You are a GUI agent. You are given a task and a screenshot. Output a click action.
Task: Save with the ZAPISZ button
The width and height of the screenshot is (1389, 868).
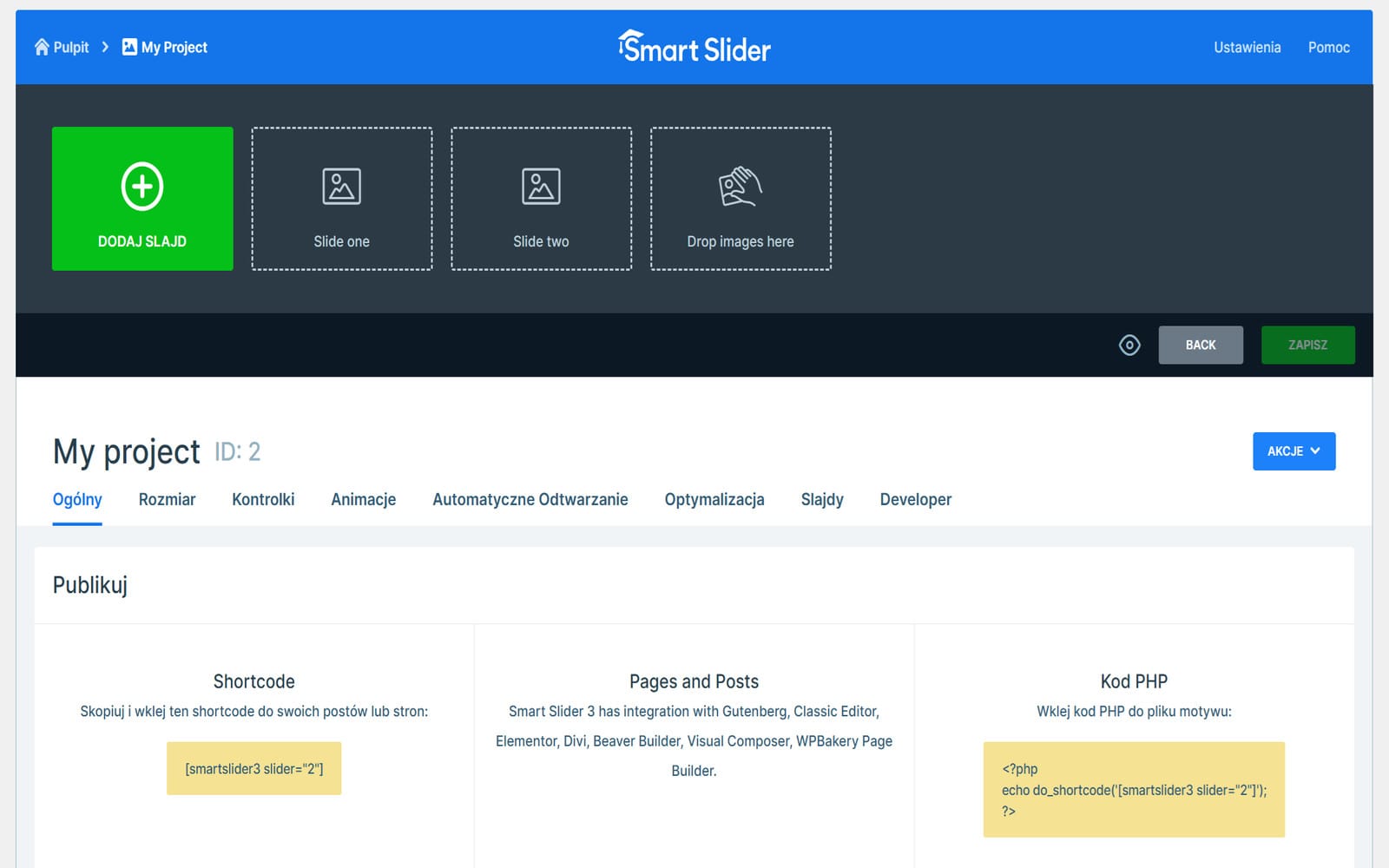[1307, 345]
